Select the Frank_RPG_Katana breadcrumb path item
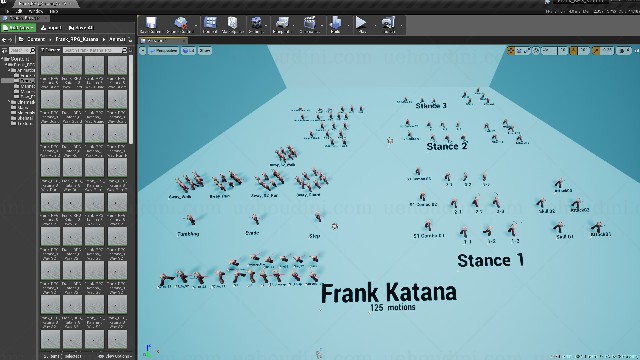640x360 pixels. coord(77,40)
